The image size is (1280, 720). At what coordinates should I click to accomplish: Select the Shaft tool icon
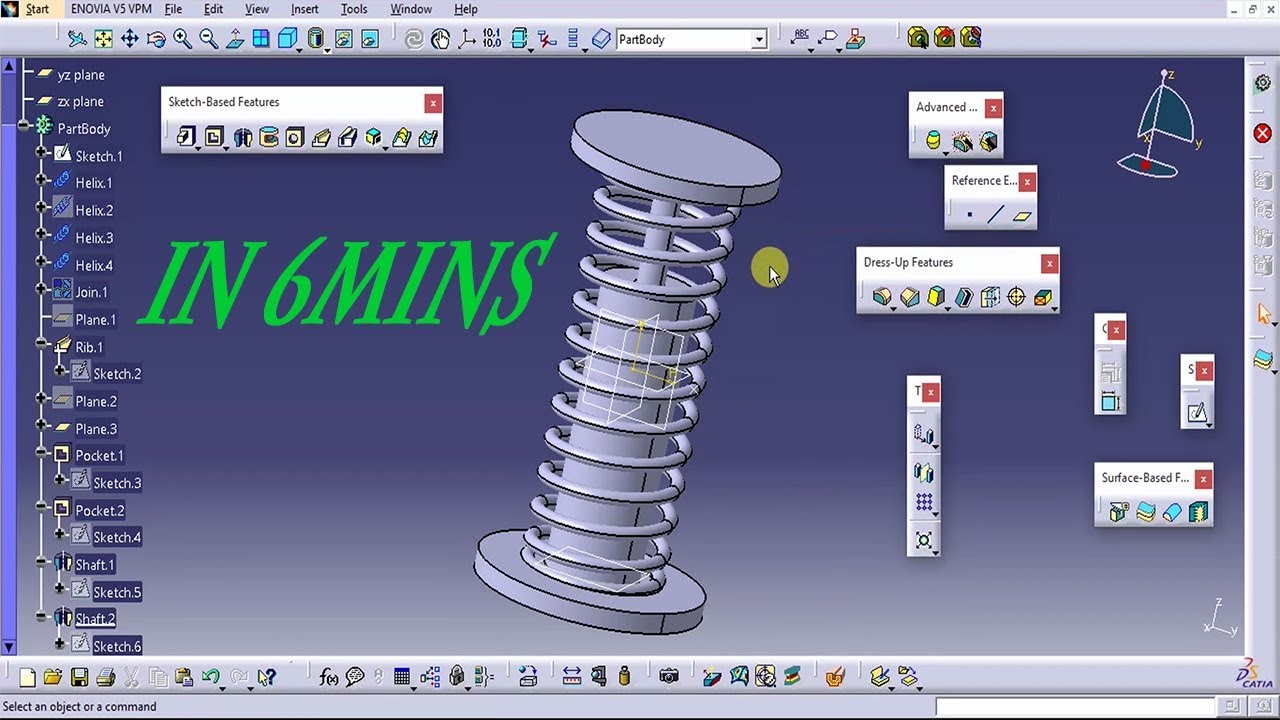242,137
